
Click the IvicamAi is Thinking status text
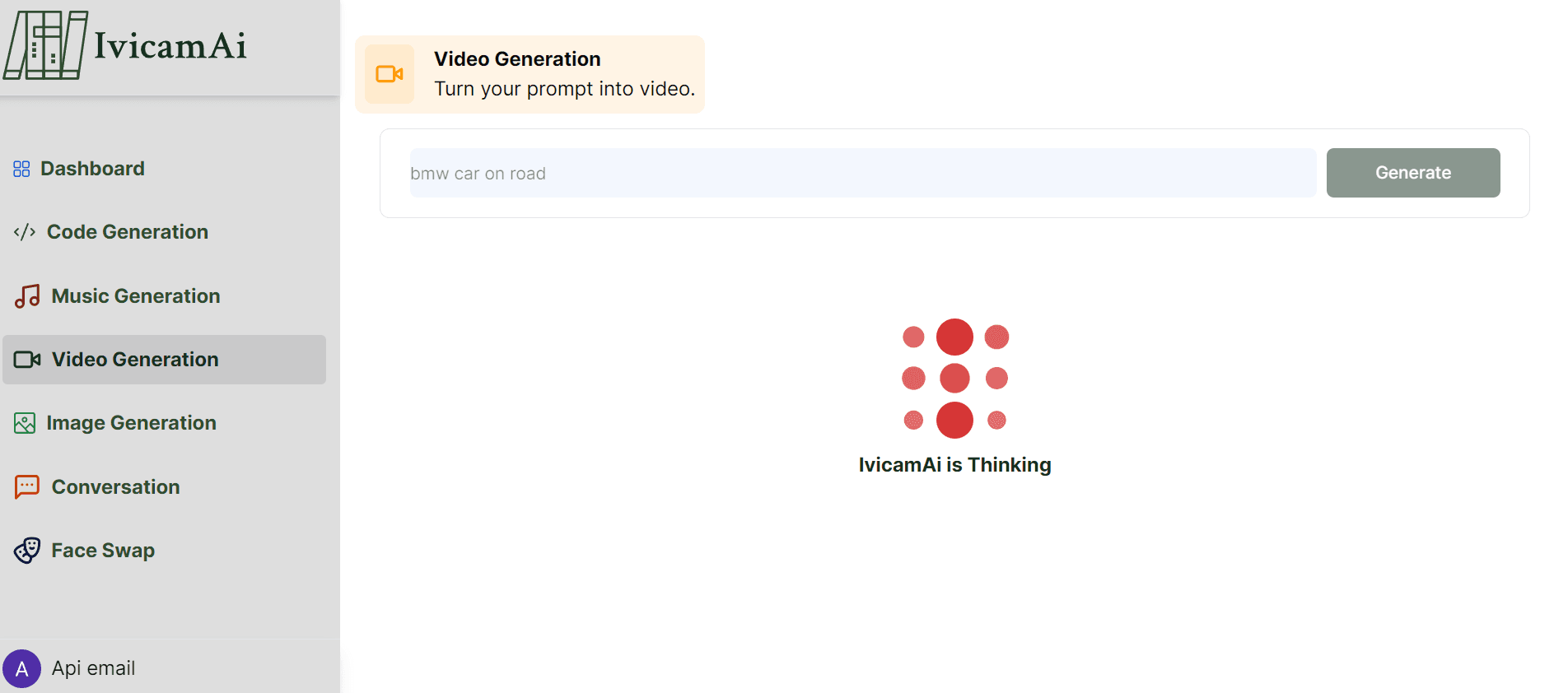955,465
